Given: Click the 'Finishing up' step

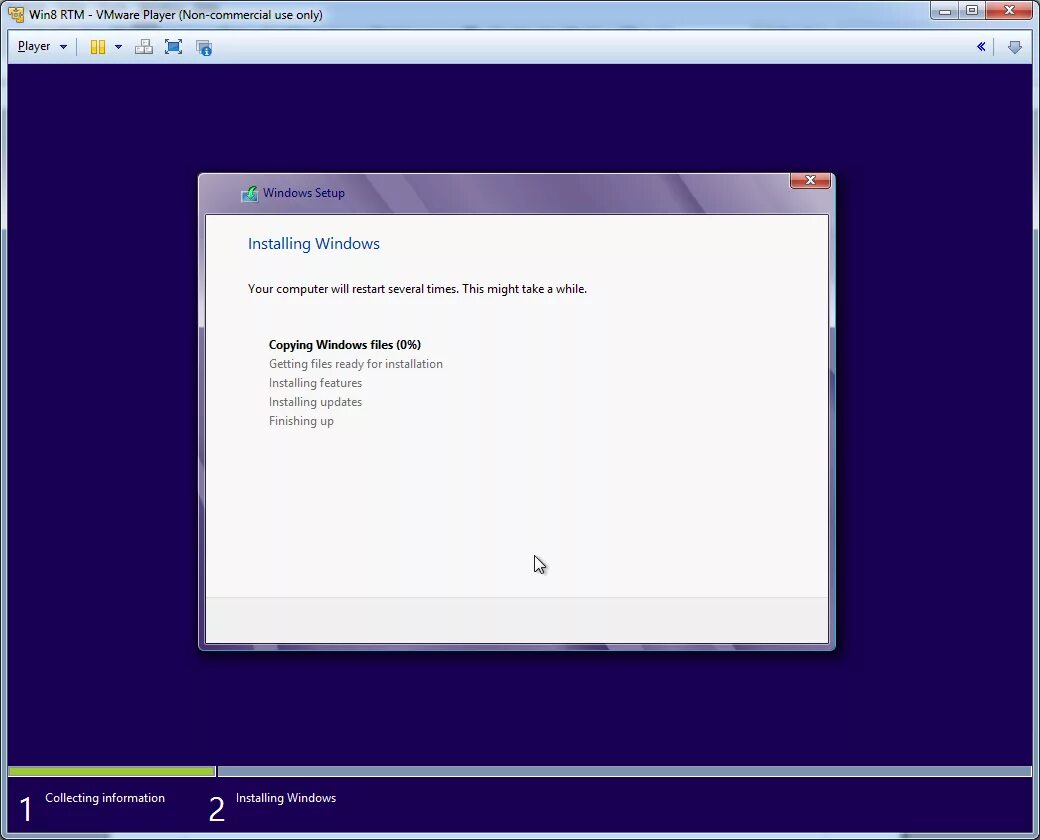Looking at the screenshot, I should click(x=301, y=421).
